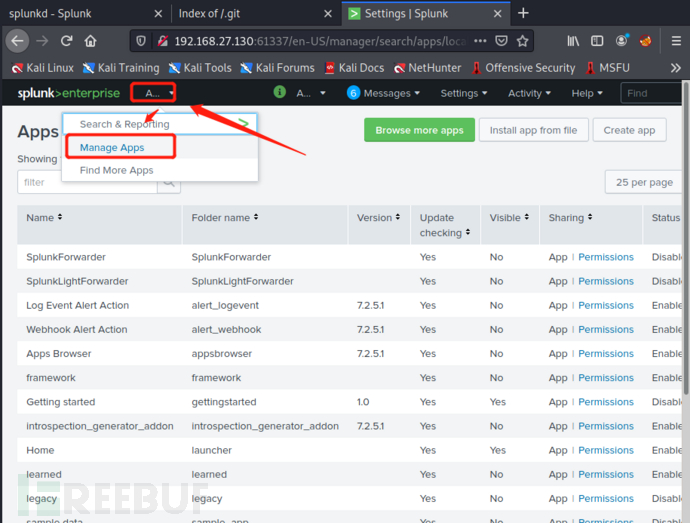Choose Search & Reporting from app menu
This screenshot has height=523, width=690.
160,124
